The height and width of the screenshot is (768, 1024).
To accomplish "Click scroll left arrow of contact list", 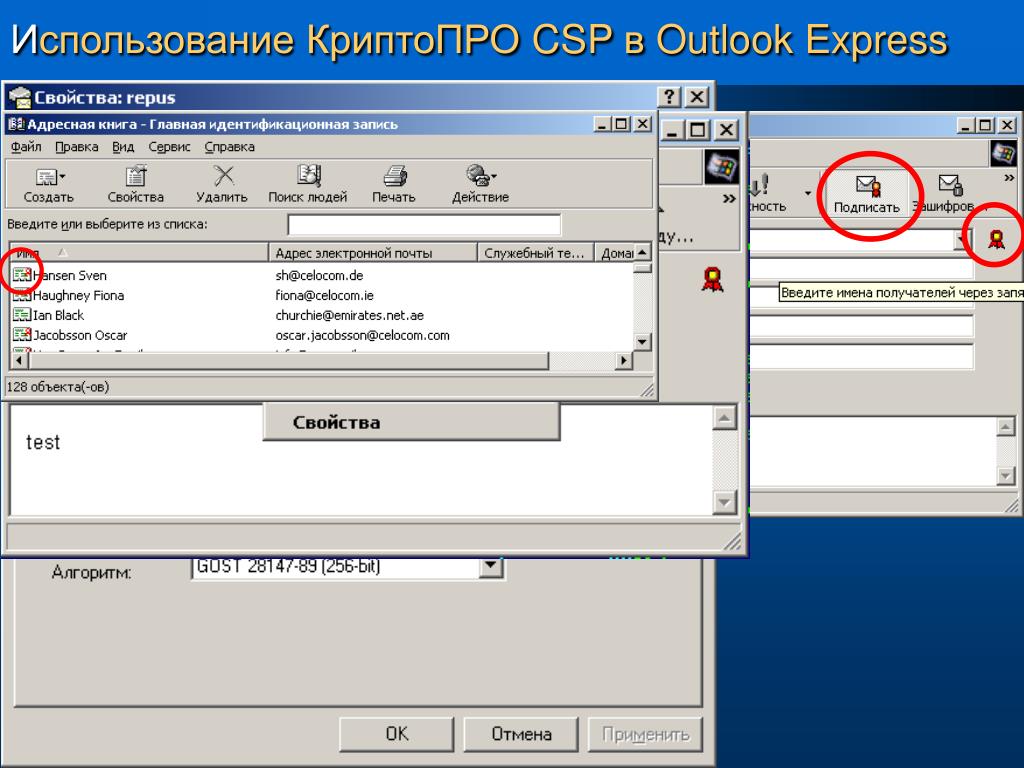I will coord(18,360).
